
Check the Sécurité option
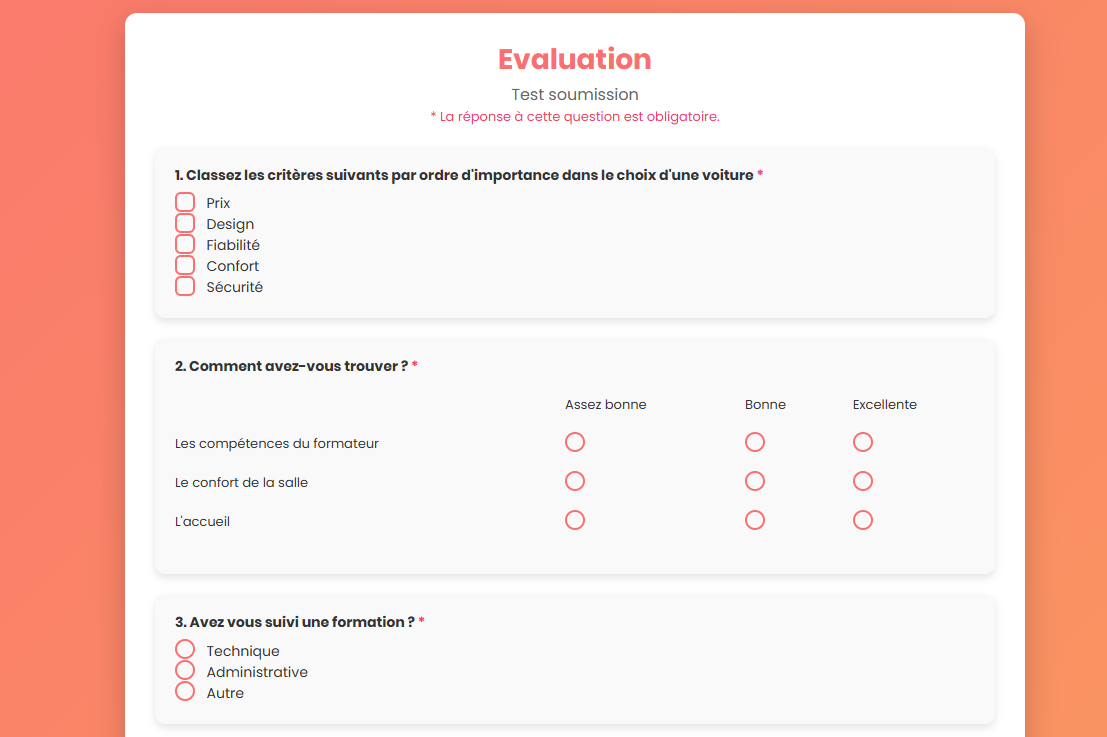click(x=185, y=286)
